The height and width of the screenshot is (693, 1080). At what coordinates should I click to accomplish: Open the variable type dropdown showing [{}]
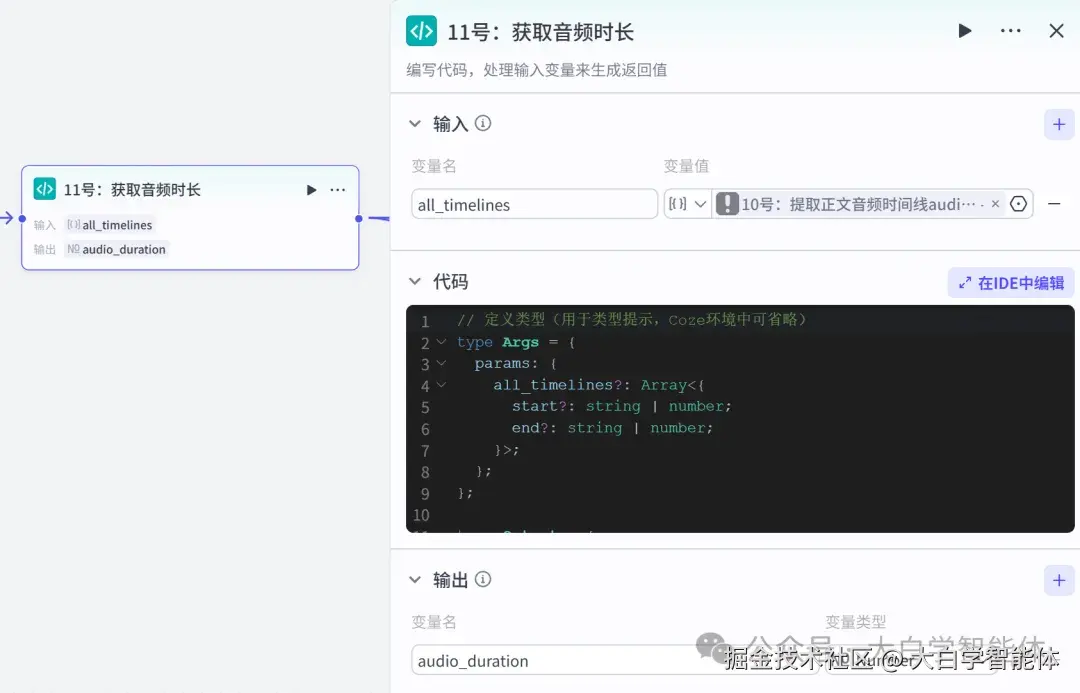[x=687, y=203]
